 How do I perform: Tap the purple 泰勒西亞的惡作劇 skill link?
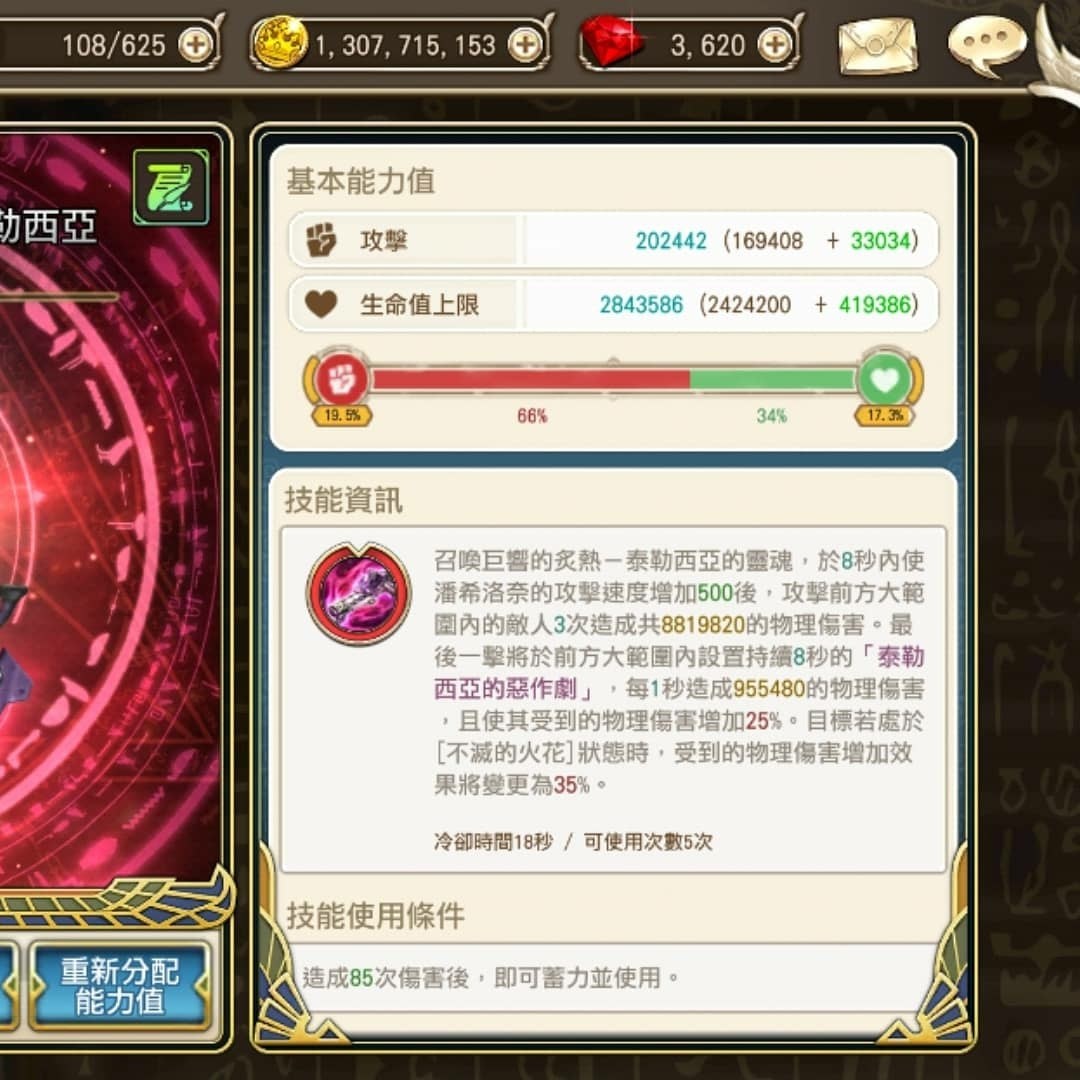(678, 672)
